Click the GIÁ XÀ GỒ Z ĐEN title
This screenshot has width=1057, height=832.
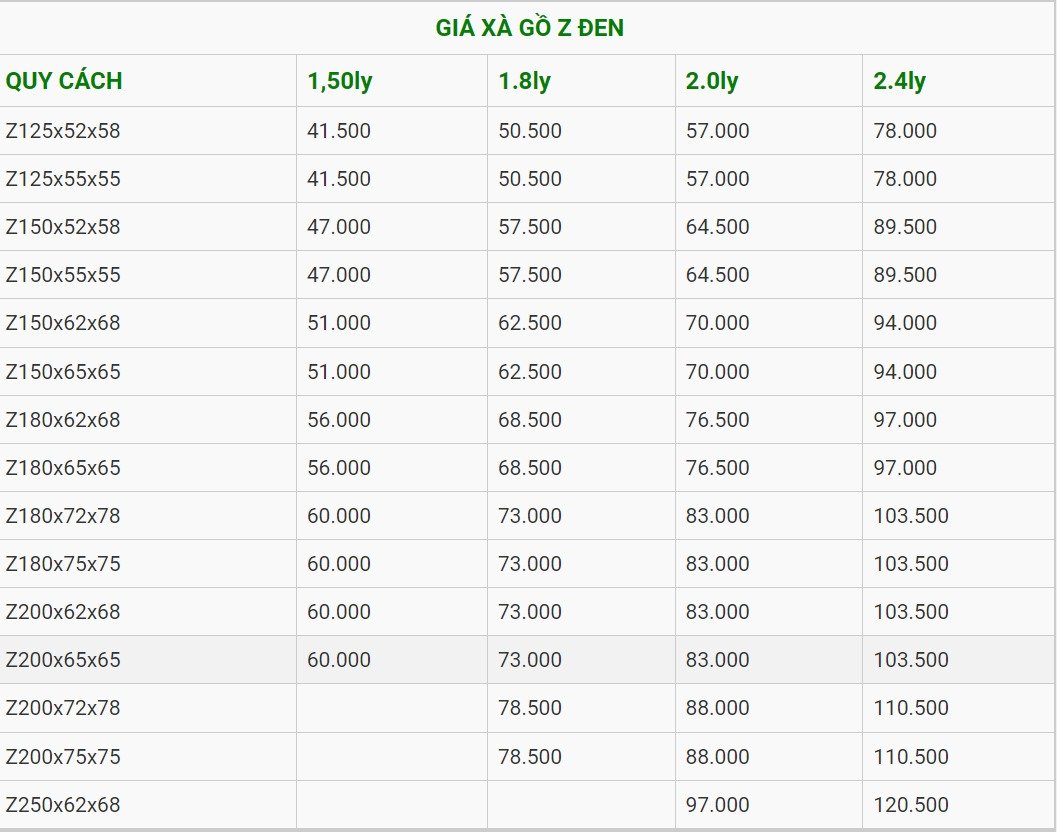click(529, 28)
